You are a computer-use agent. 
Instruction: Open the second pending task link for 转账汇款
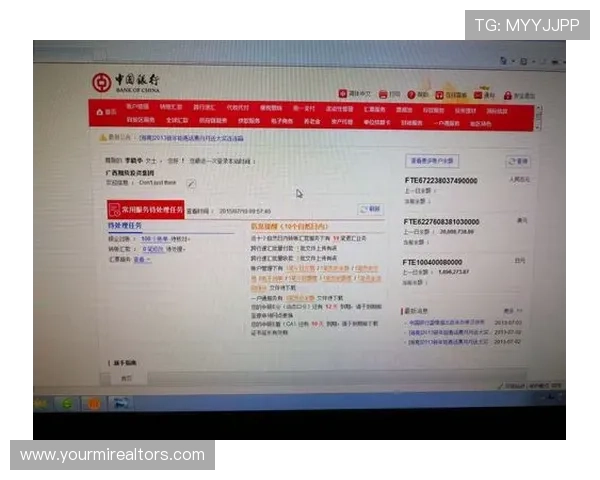(153, 249)
